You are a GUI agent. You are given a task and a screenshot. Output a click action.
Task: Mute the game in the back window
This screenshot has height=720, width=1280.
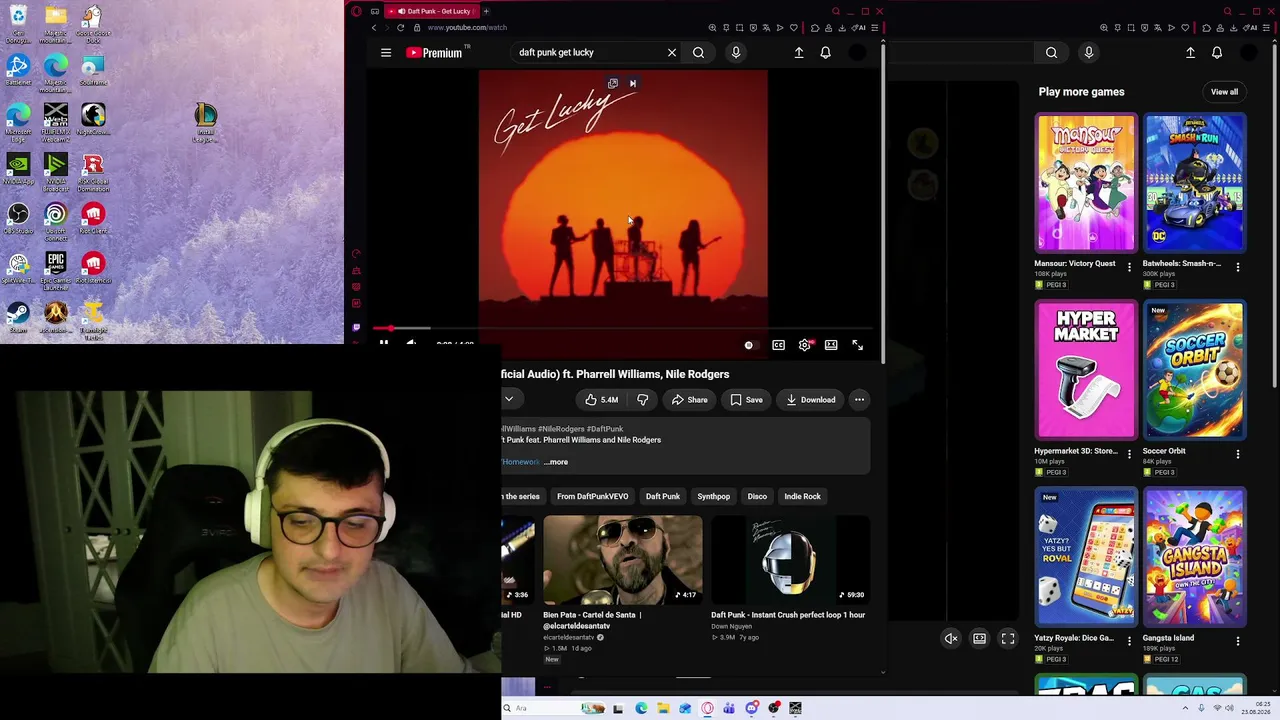click(951, 639)
